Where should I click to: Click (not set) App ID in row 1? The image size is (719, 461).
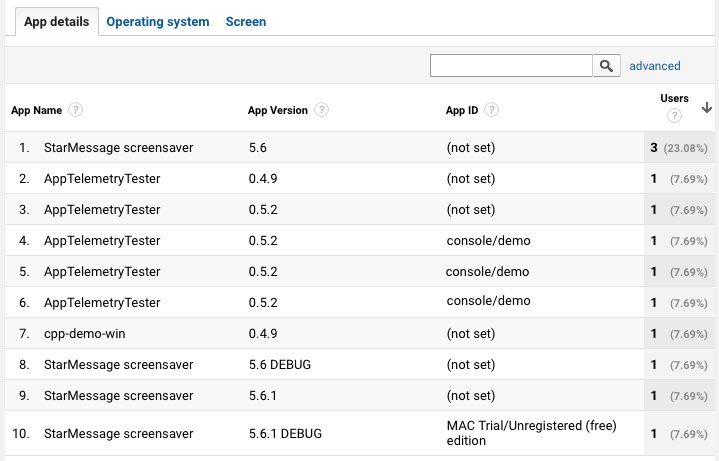(x=471, y=148)
